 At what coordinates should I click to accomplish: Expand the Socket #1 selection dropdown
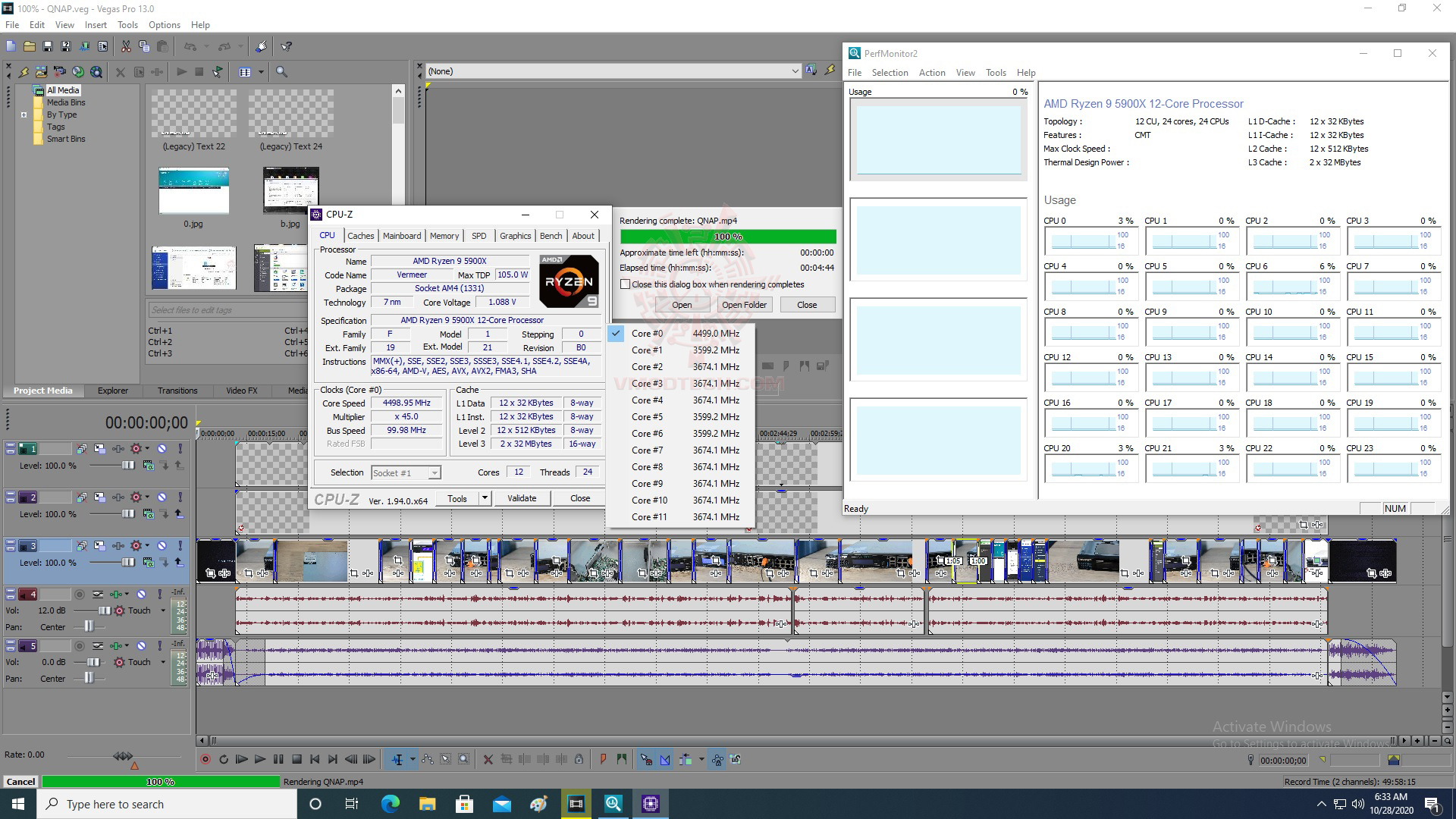434,473
